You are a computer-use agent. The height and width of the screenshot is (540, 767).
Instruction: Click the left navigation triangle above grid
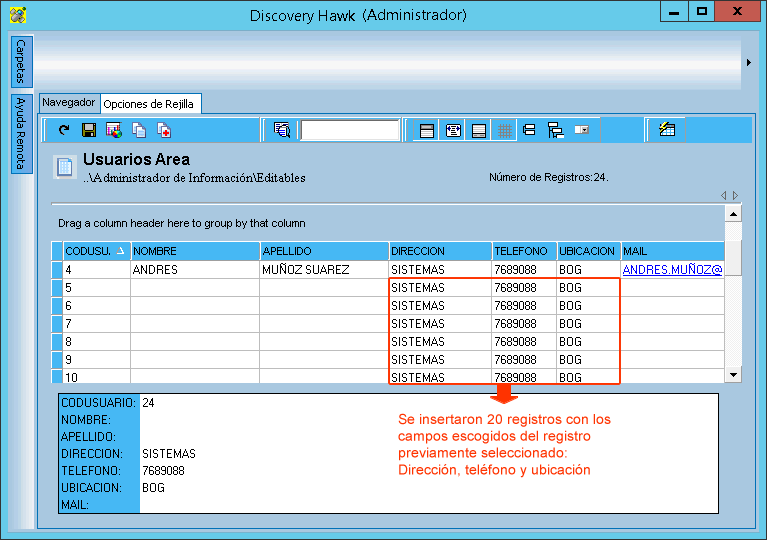click(723, 195)
